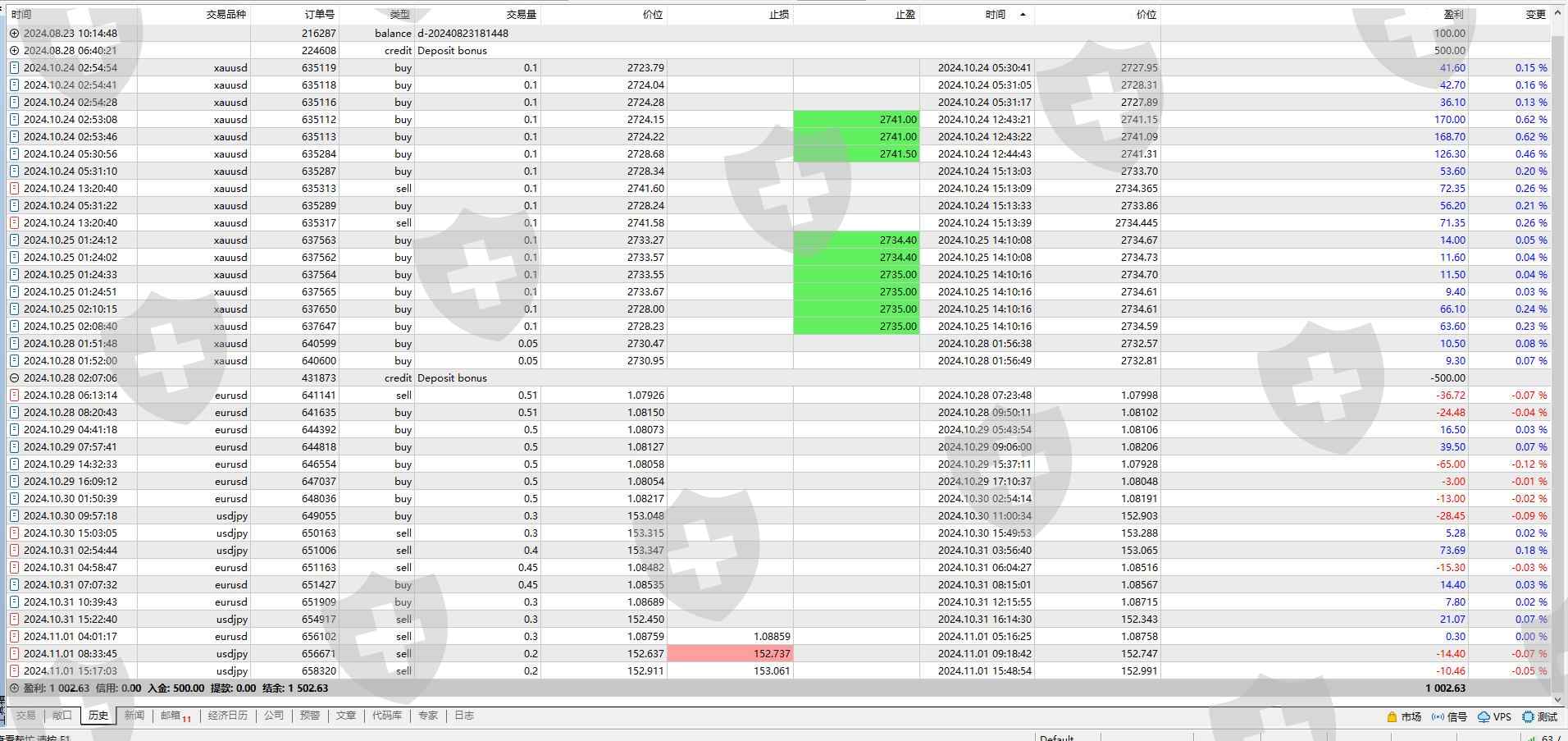Viewport: 1568px width, 741px height.
Task: Open the 新闻 tab
Action: coord(134,716)
